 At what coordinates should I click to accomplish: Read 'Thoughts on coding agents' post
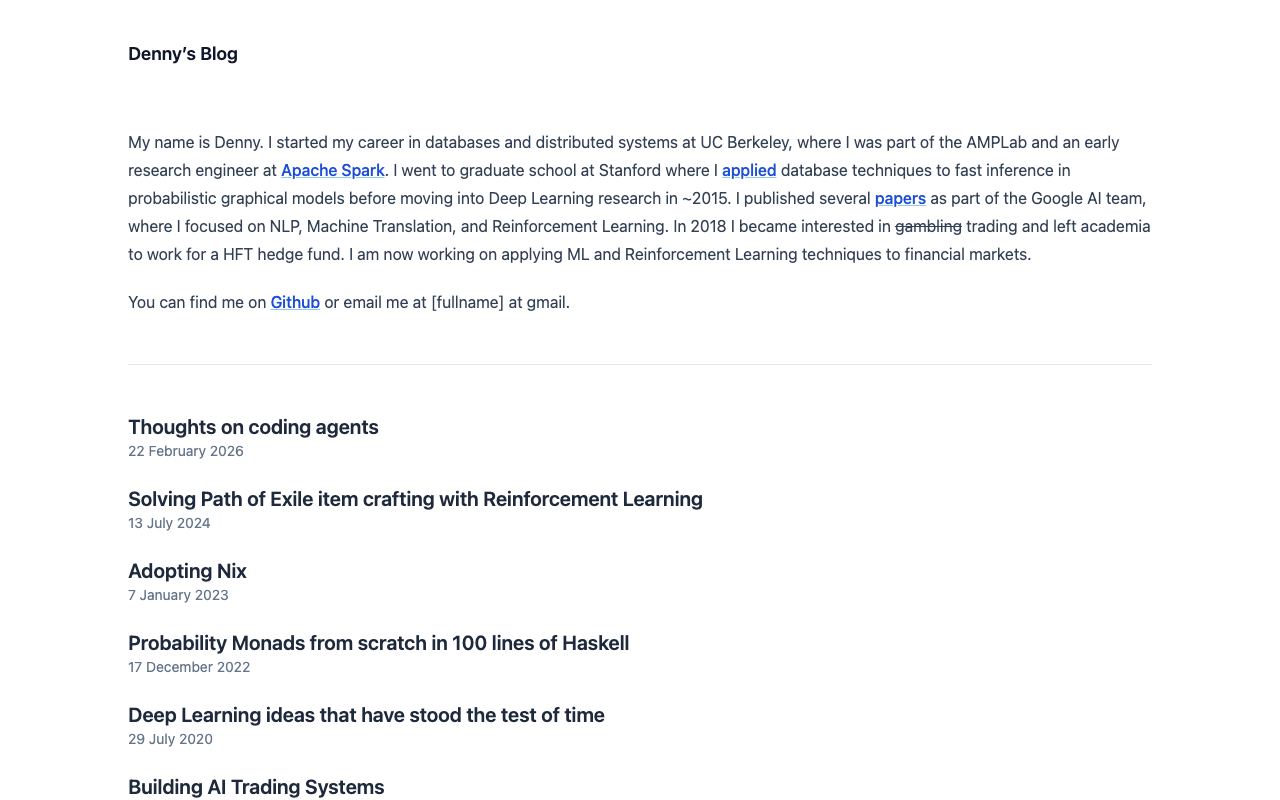(253, 427)
